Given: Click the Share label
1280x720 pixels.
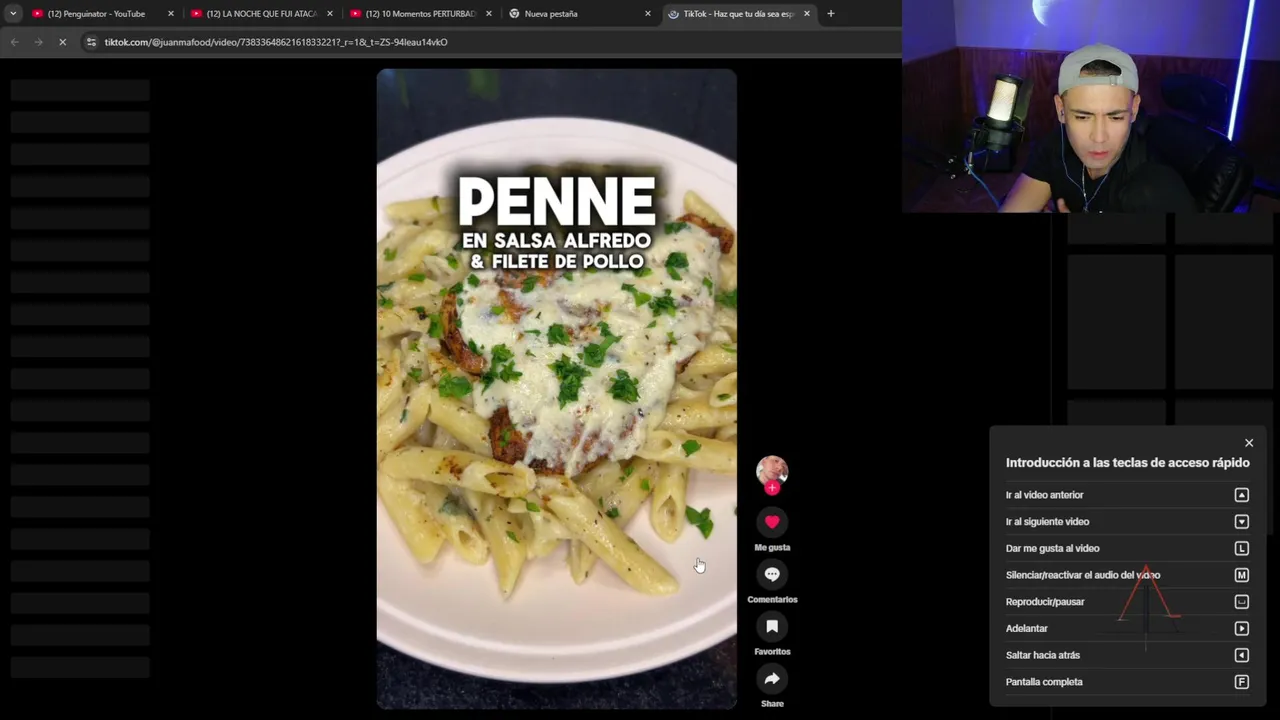Looking at the screenshot, I should point(772,704).
